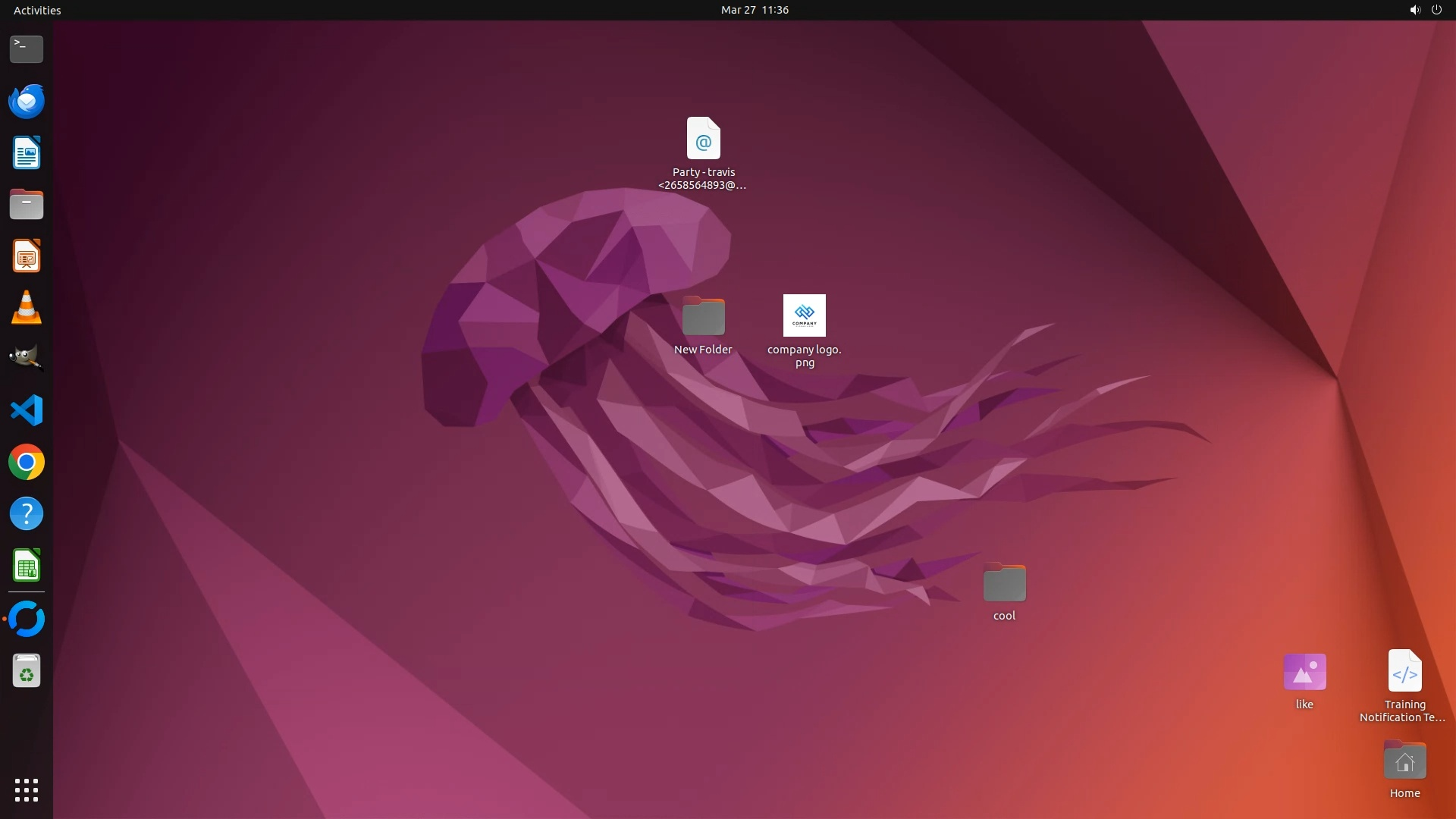Open the Trash in the dock
Image resolution: width=1456 pixels, height=819 pixels.
27,671
